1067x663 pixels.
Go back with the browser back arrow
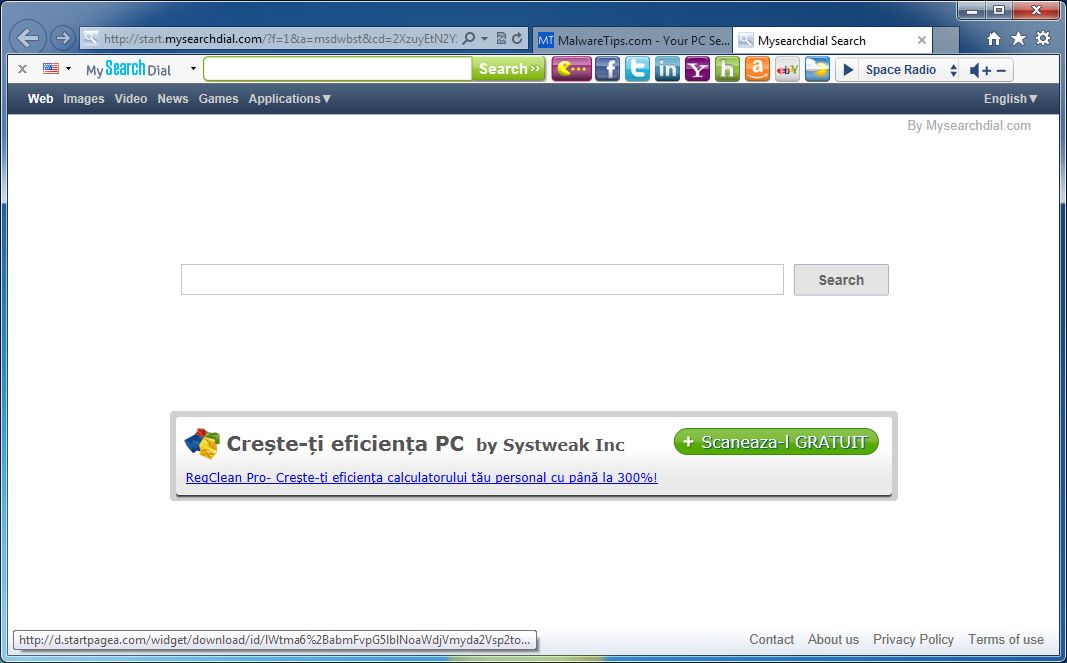coord(29,38)
